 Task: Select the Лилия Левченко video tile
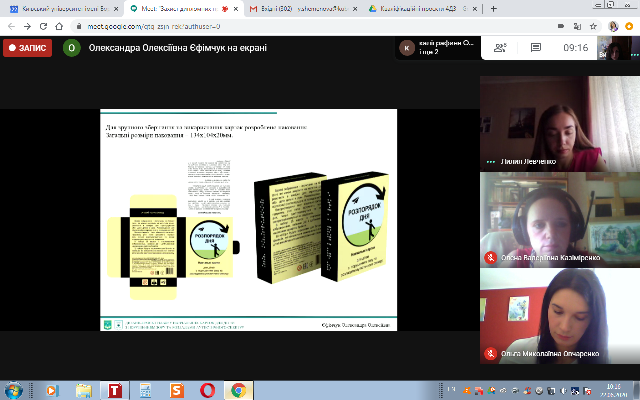[560, 124]
